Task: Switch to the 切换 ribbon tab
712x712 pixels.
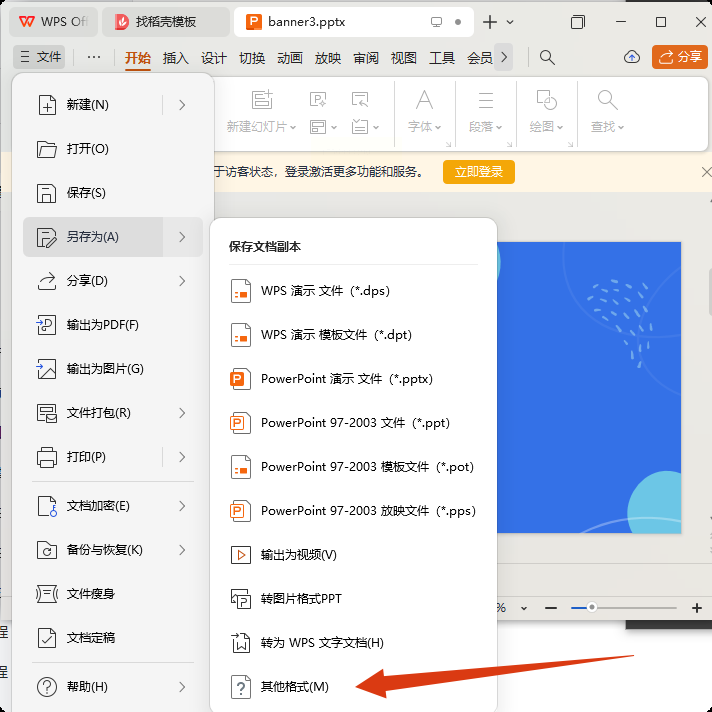Action: coord(252,58)
